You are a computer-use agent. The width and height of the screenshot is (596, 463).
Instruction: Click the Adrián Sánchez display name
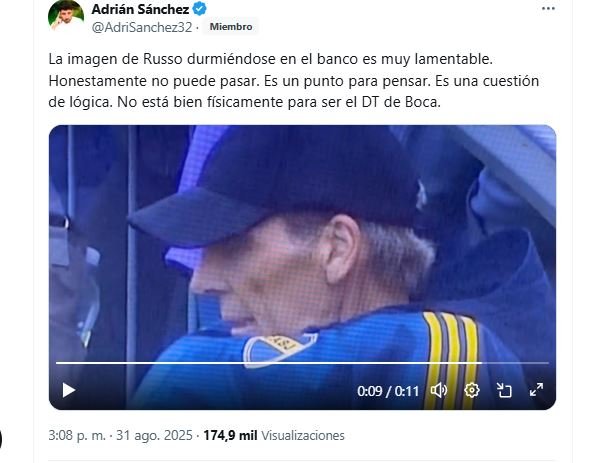[140, 9]
